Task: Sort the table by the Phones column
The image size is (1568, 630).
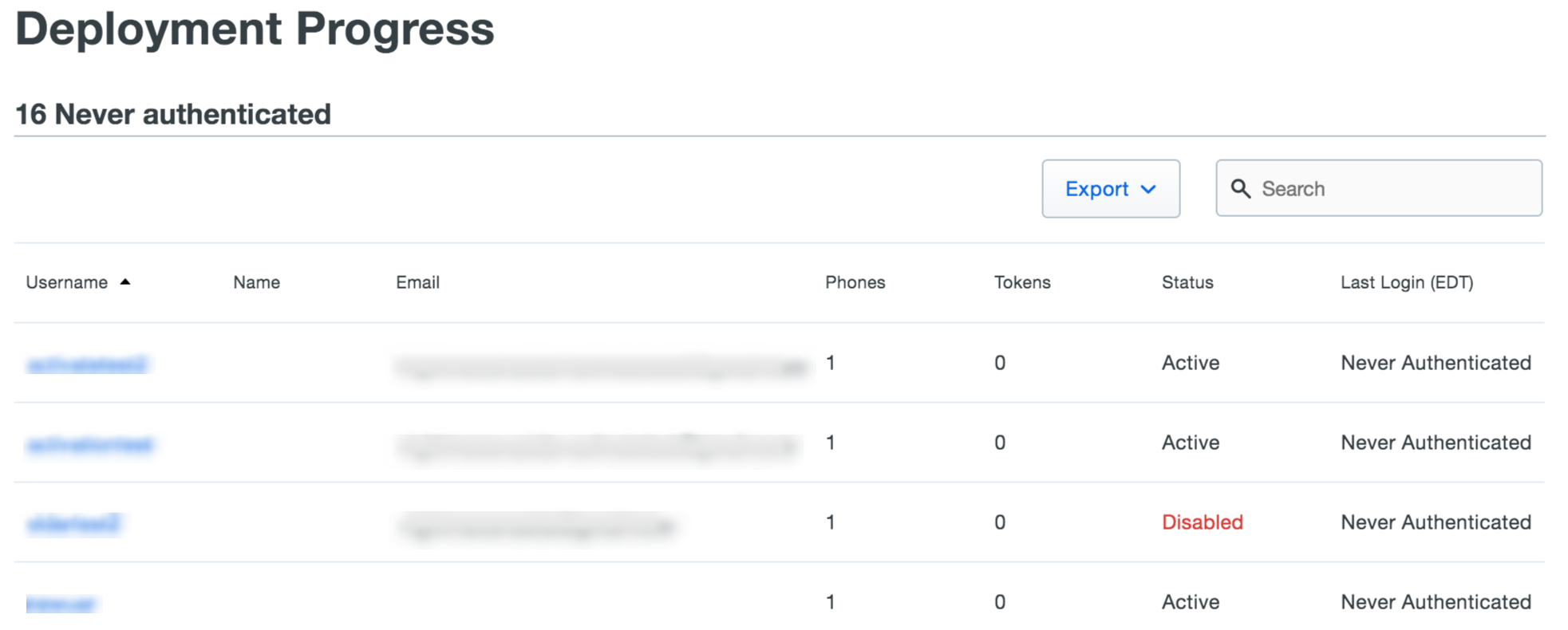Action: [855, 282]
